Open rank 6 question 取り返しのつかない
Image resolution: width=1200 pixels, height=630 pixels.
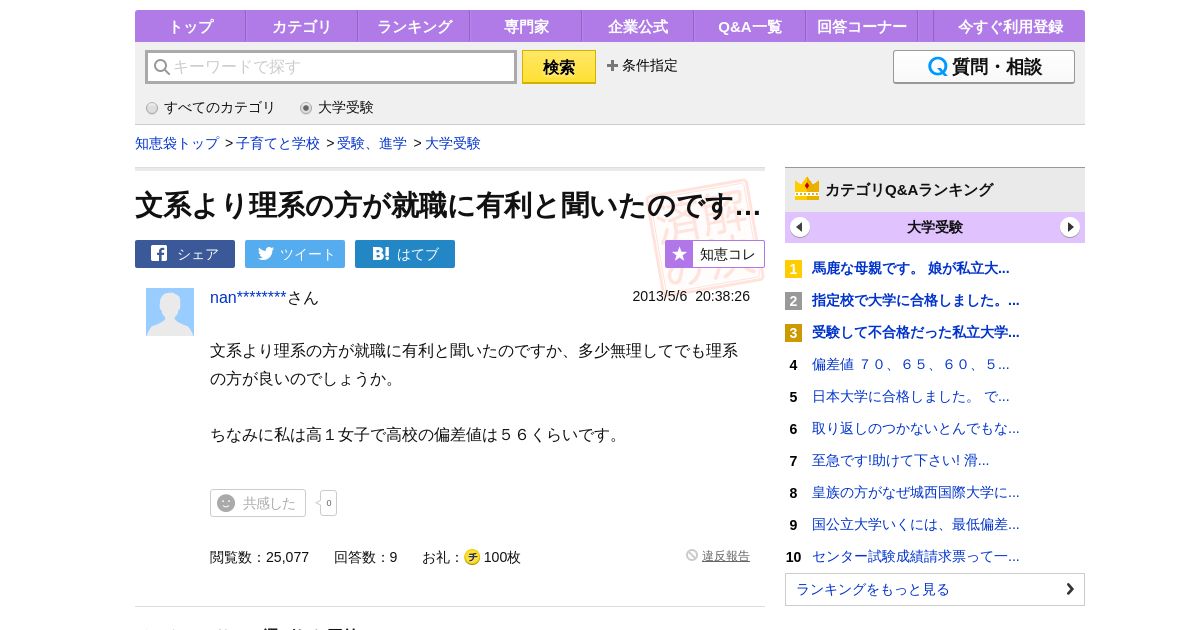tap(915, 428)
